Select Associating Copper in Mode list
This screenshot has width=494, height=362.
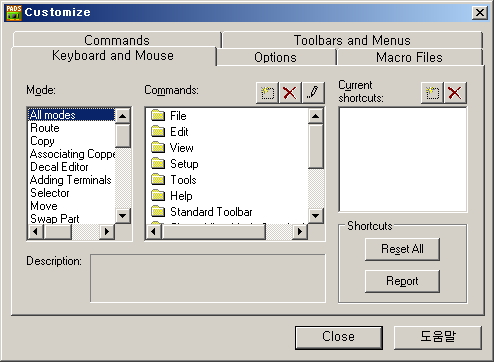(71, 154)
